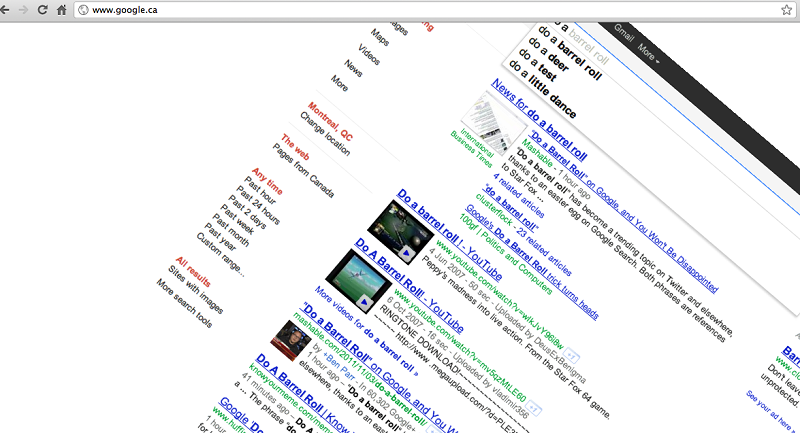Open author thumbnail beside Mashable result
The image size is (800, 433).
pyautogui.click(x=291, y=340)
